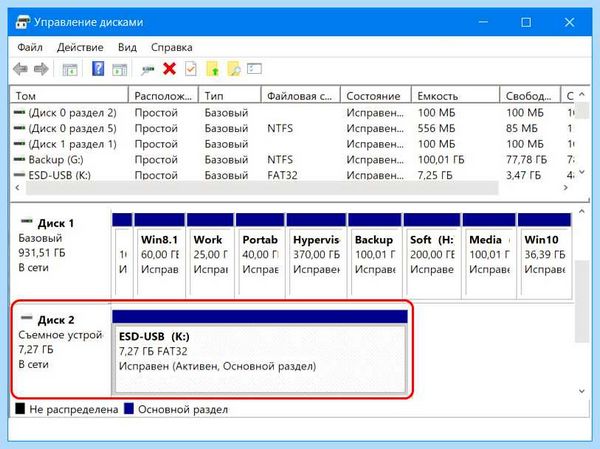Screen dimensions: 600x449
Task: Click the right arrow of horizontal scrollbar
Action: 566,188
